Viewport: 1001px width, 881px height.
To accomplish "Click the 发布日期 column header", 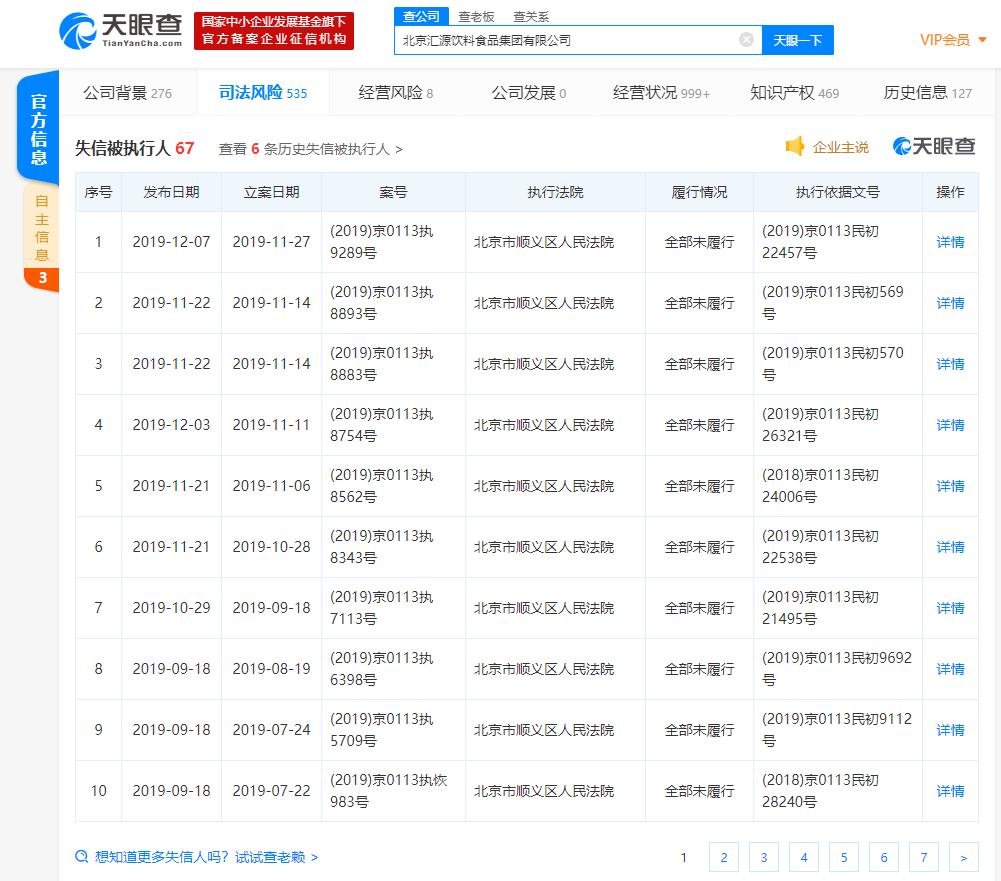I will click(171, 192).
